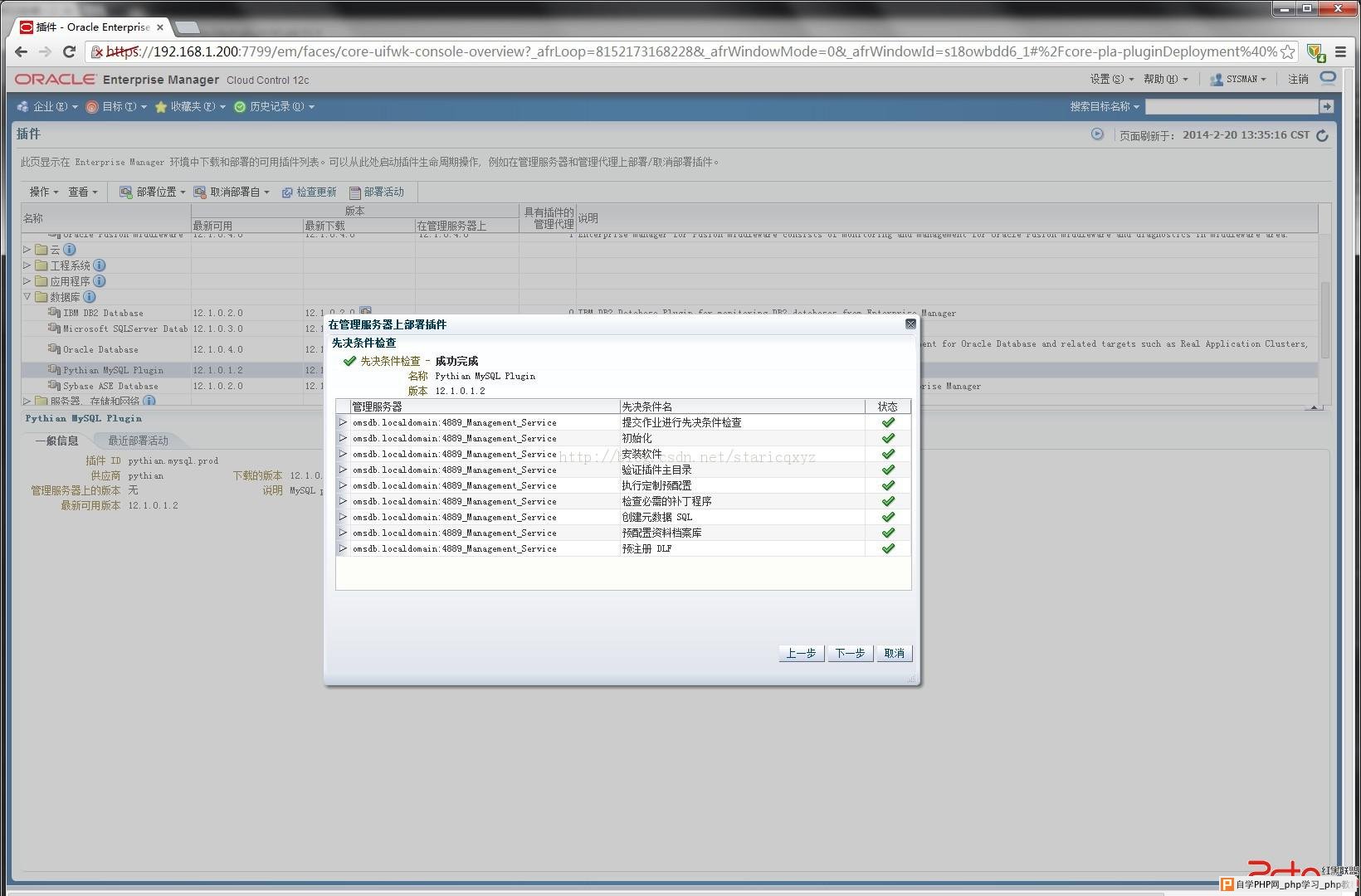Open the 设置 settings menu
The image size is (1361, 896).
point(1112,80)
